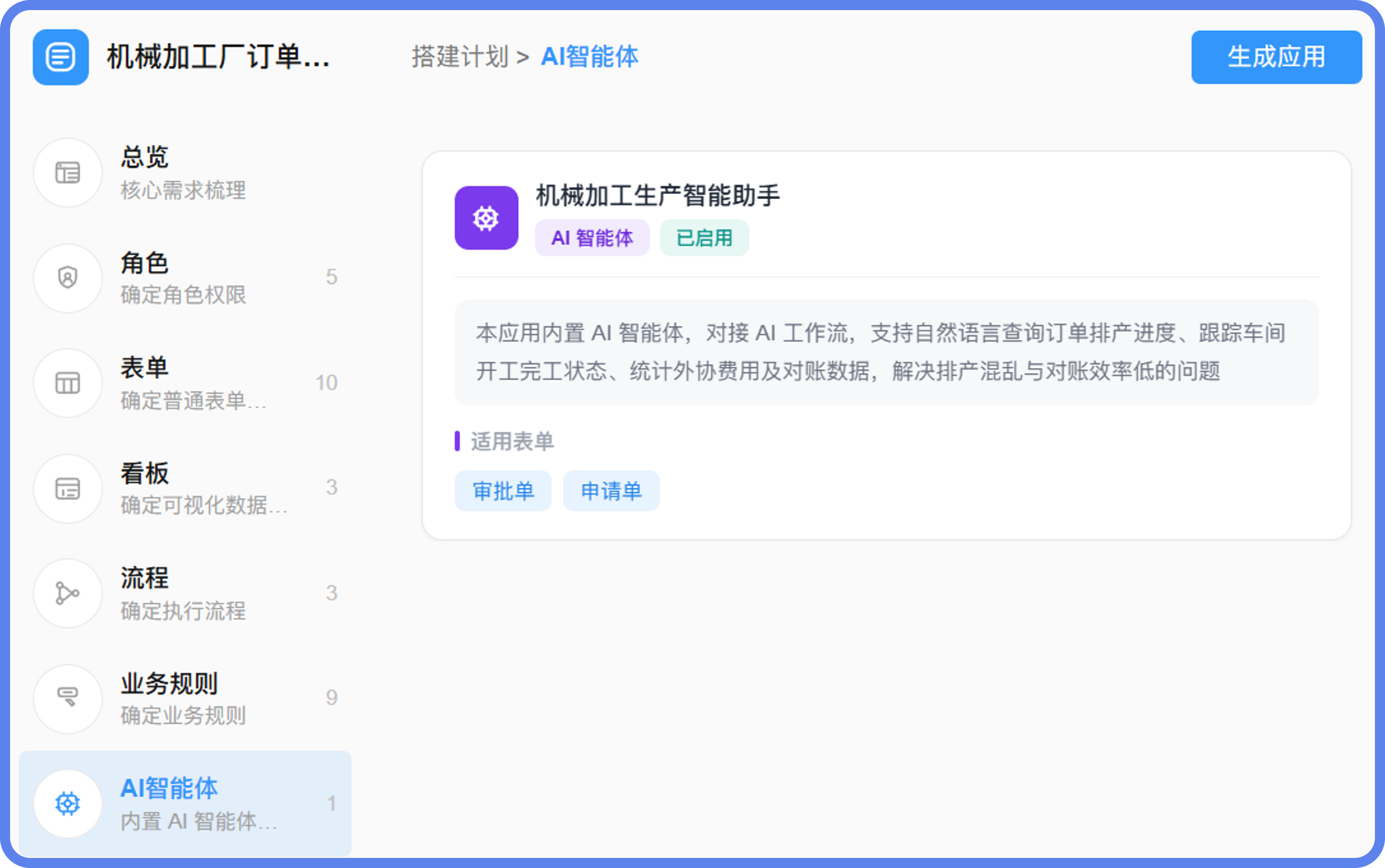Image resolution: width=1385 pixels, height=868 pixels.
Task: Open the 流程 section
Action: coord(185,594)
